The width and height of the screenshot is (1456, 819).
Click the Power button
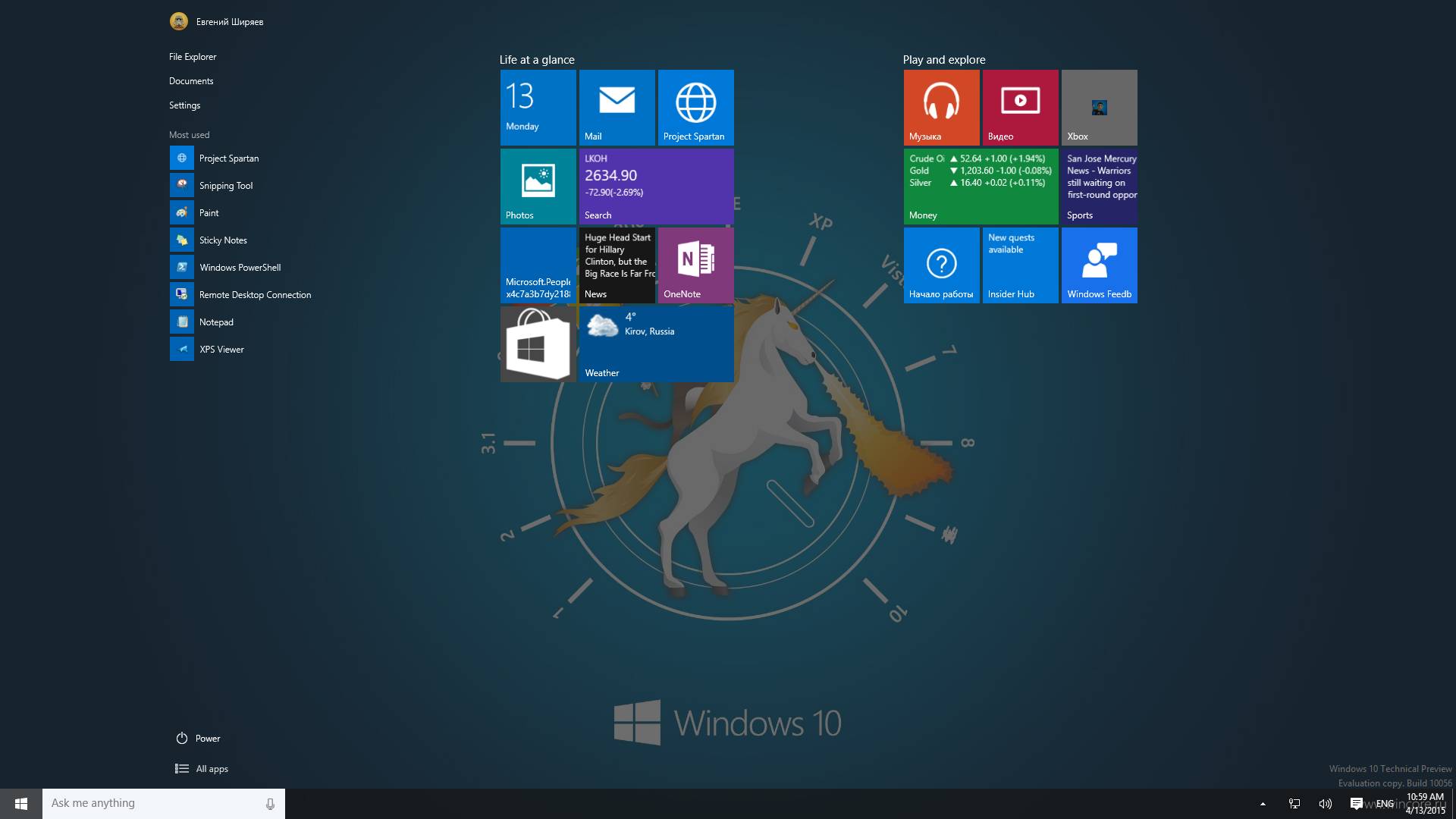198,739
